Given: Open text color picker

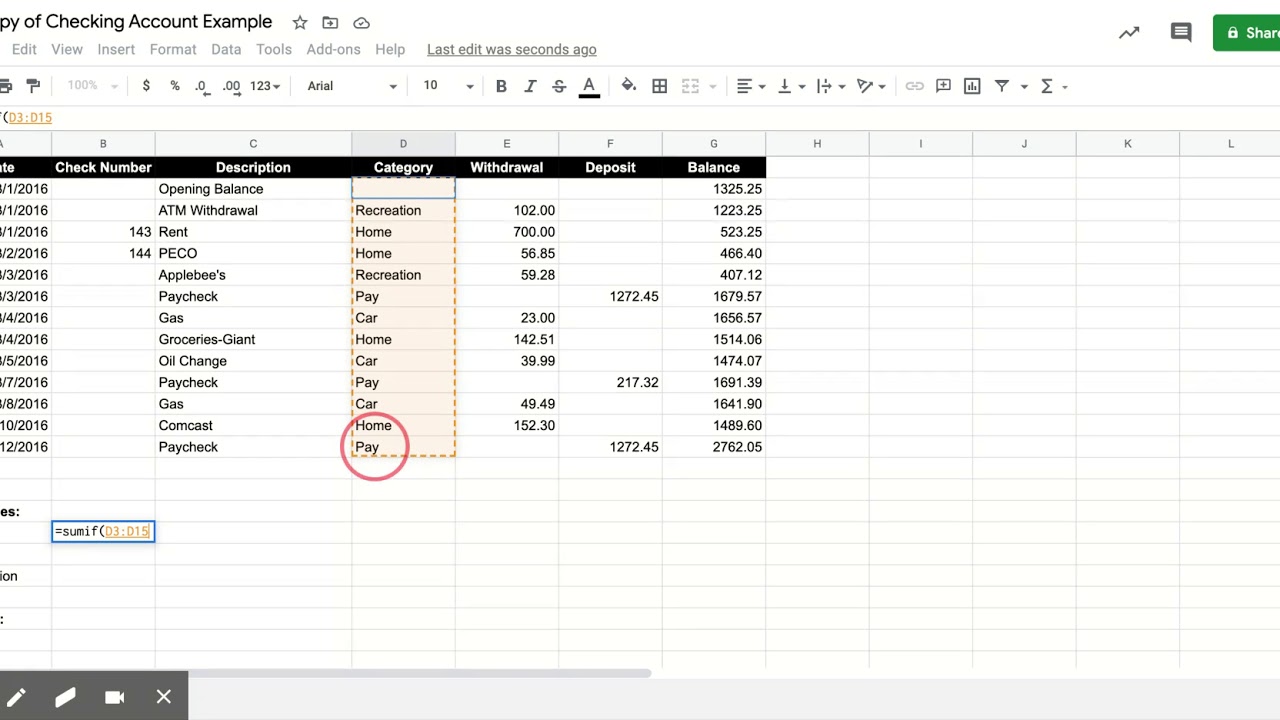Looking at the screenshot, I should [x=589, y=86].
